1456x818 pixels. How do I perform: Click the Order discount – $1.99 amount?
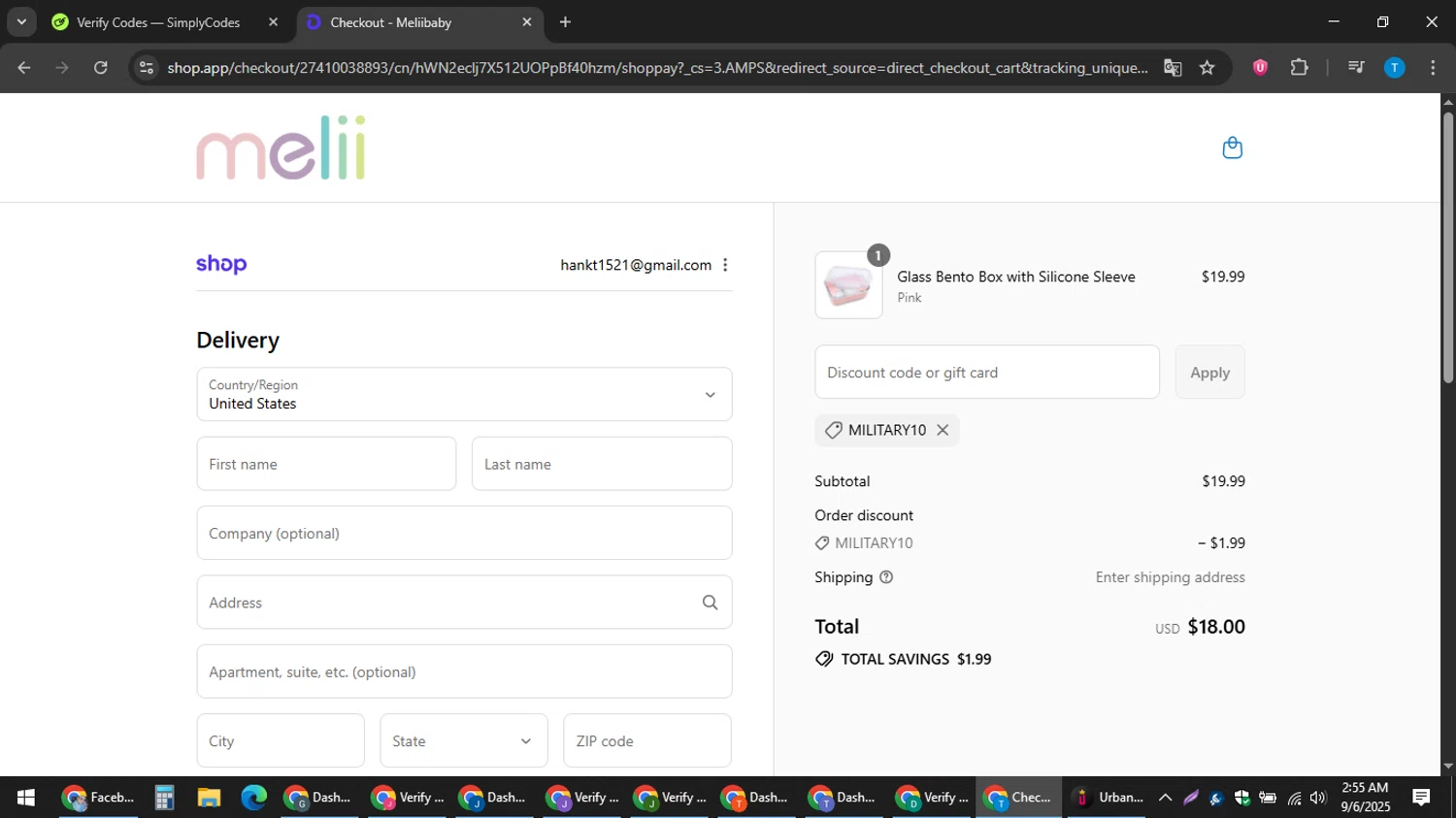pyautogui.click(x=1221, y=543)
